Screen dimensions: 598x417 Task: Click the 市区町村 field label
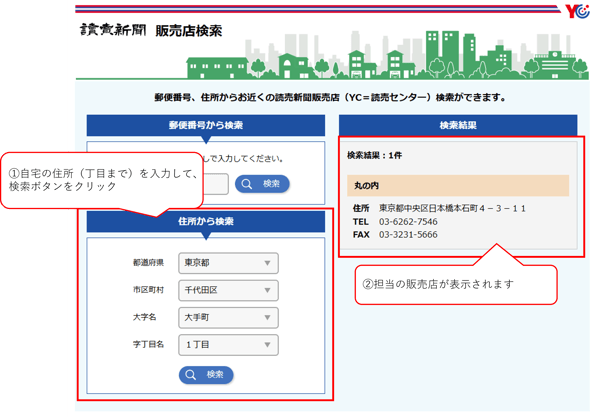point(148,290)
